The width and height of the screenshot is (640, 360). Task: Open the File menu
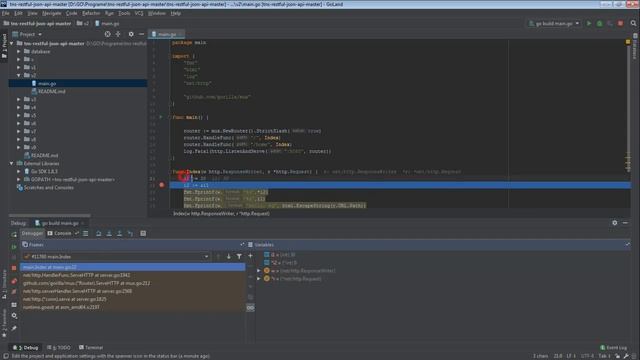coord(6,13)
